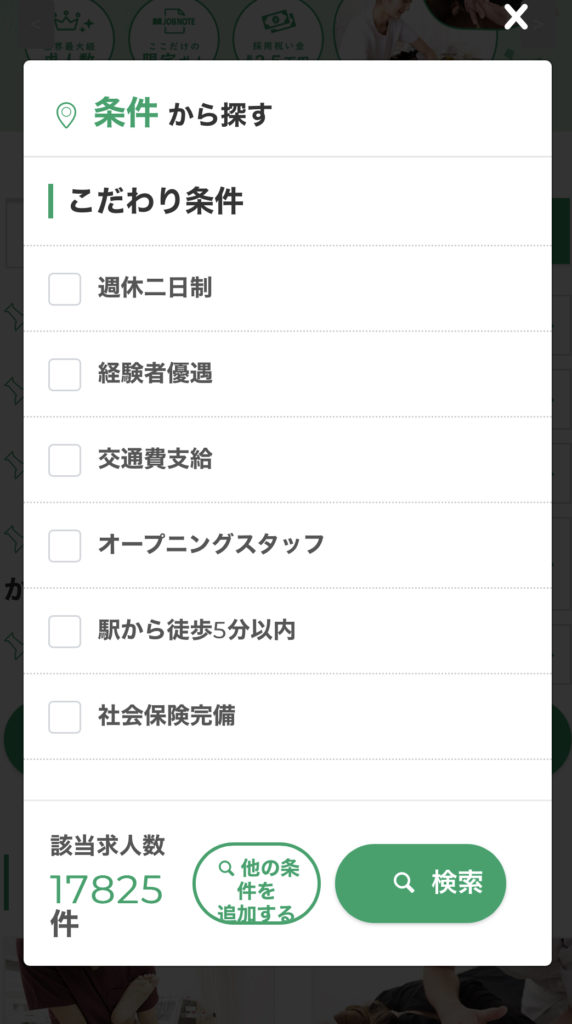Check the 週休二日制 checkbox

65,289
